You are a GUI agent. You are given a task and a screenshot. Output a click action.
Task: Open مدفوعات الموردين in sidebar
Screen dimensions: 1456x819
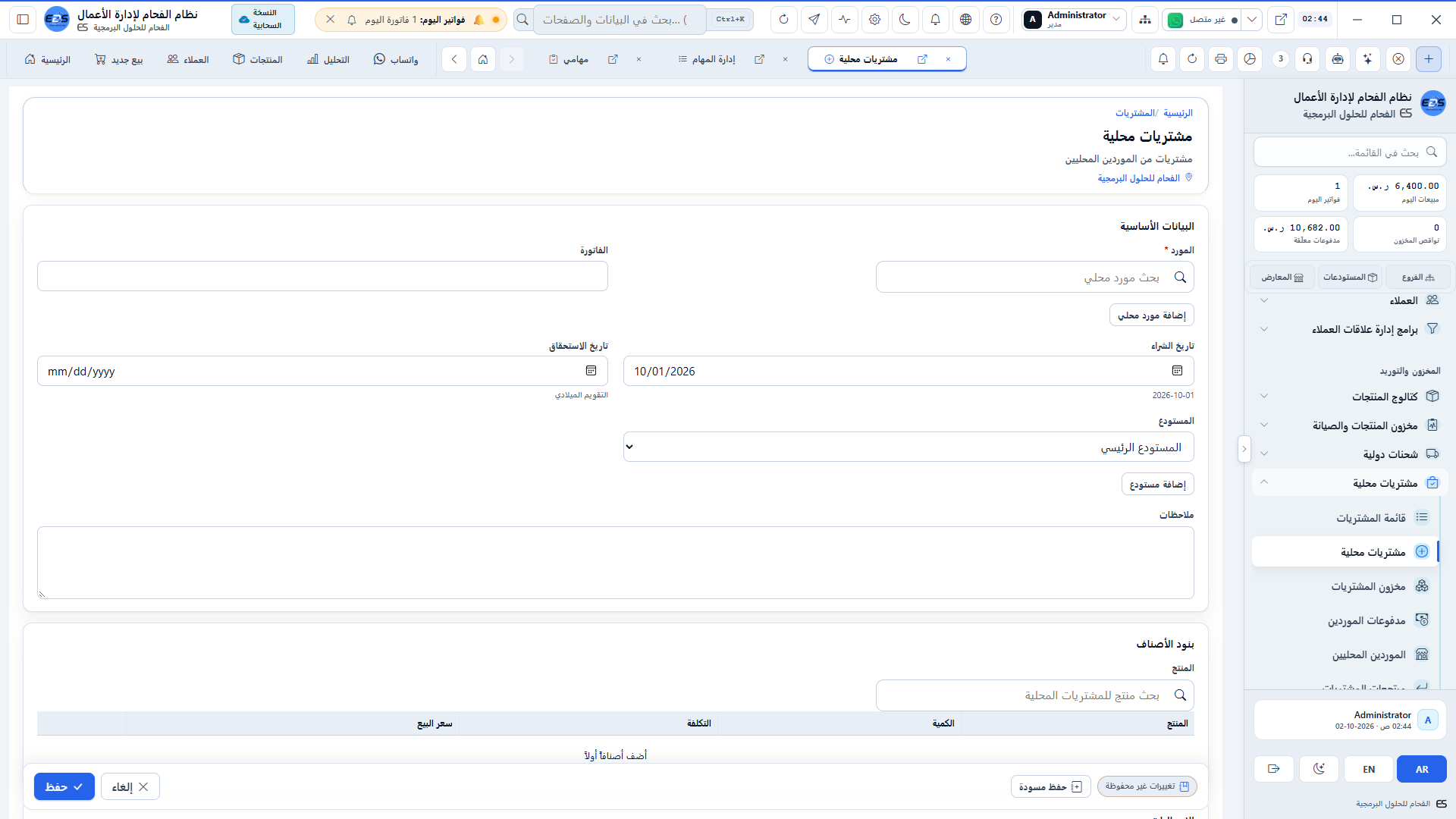(1345, 620)
